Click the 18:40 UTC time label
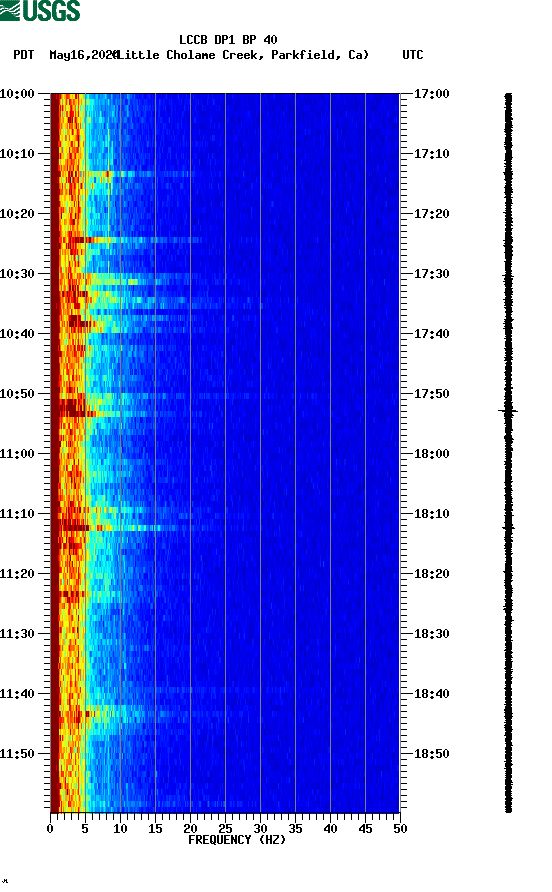Screen dimensions: 552x892 pyautogui.click(x=431, y=694)
